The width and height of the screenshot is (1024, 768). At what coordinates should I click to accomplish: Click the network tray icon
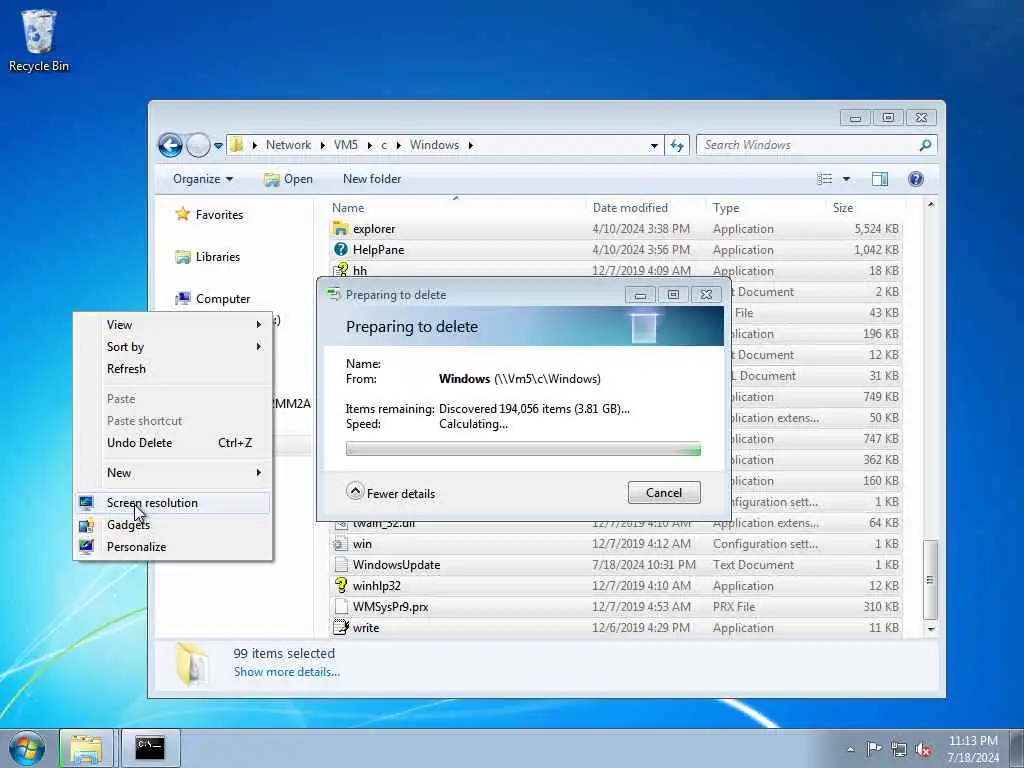point(899,749)
